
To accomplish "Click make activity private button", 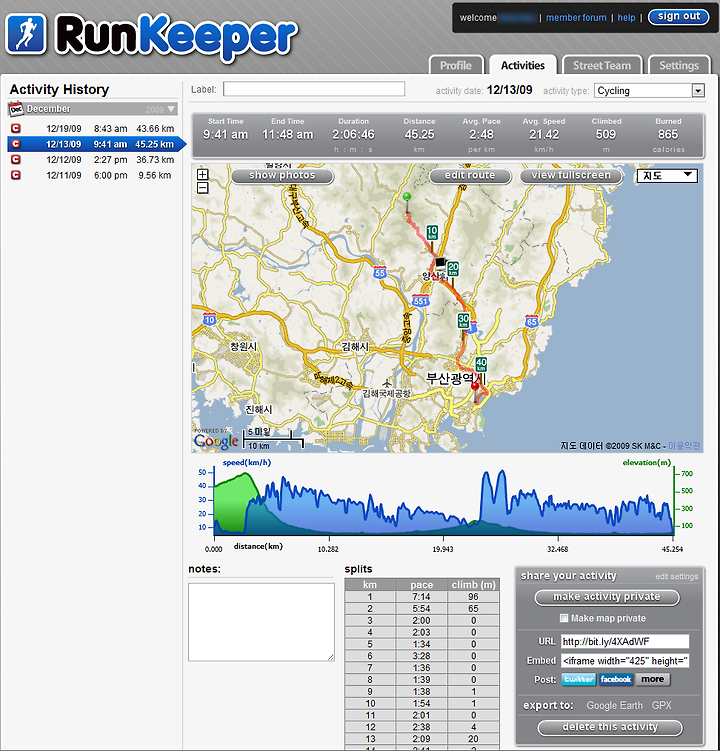I will click(x=607, y=597).
